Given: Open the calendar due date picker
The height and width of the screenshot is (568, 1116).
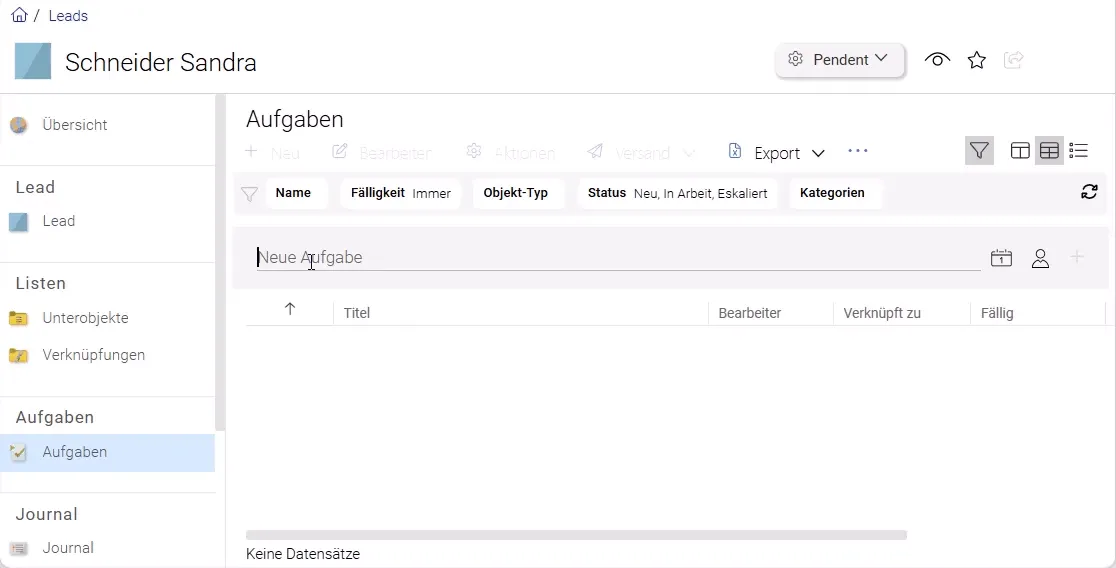Looking at the screenshot, I should (1001, 258).
